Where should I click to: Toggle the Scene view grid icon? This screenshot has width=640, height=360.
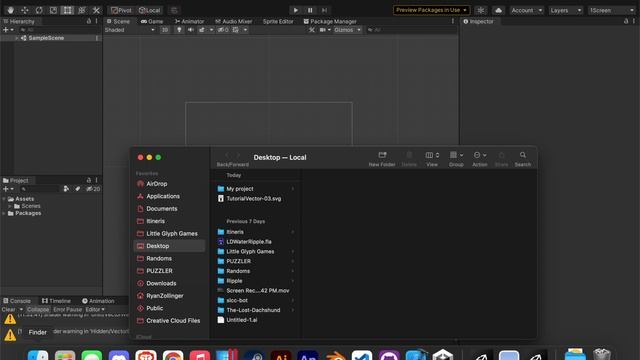[236, 30]
